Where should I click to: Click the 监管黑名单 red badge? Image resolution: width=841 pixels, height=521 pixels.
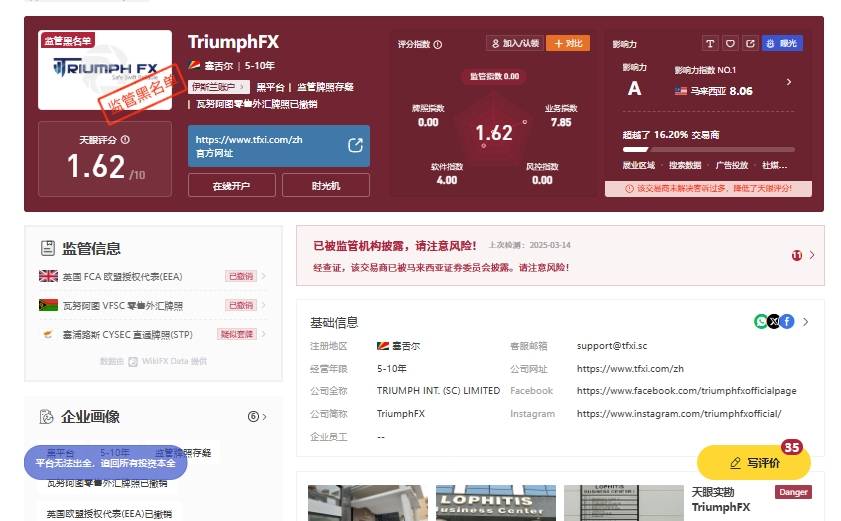(68, 41)
